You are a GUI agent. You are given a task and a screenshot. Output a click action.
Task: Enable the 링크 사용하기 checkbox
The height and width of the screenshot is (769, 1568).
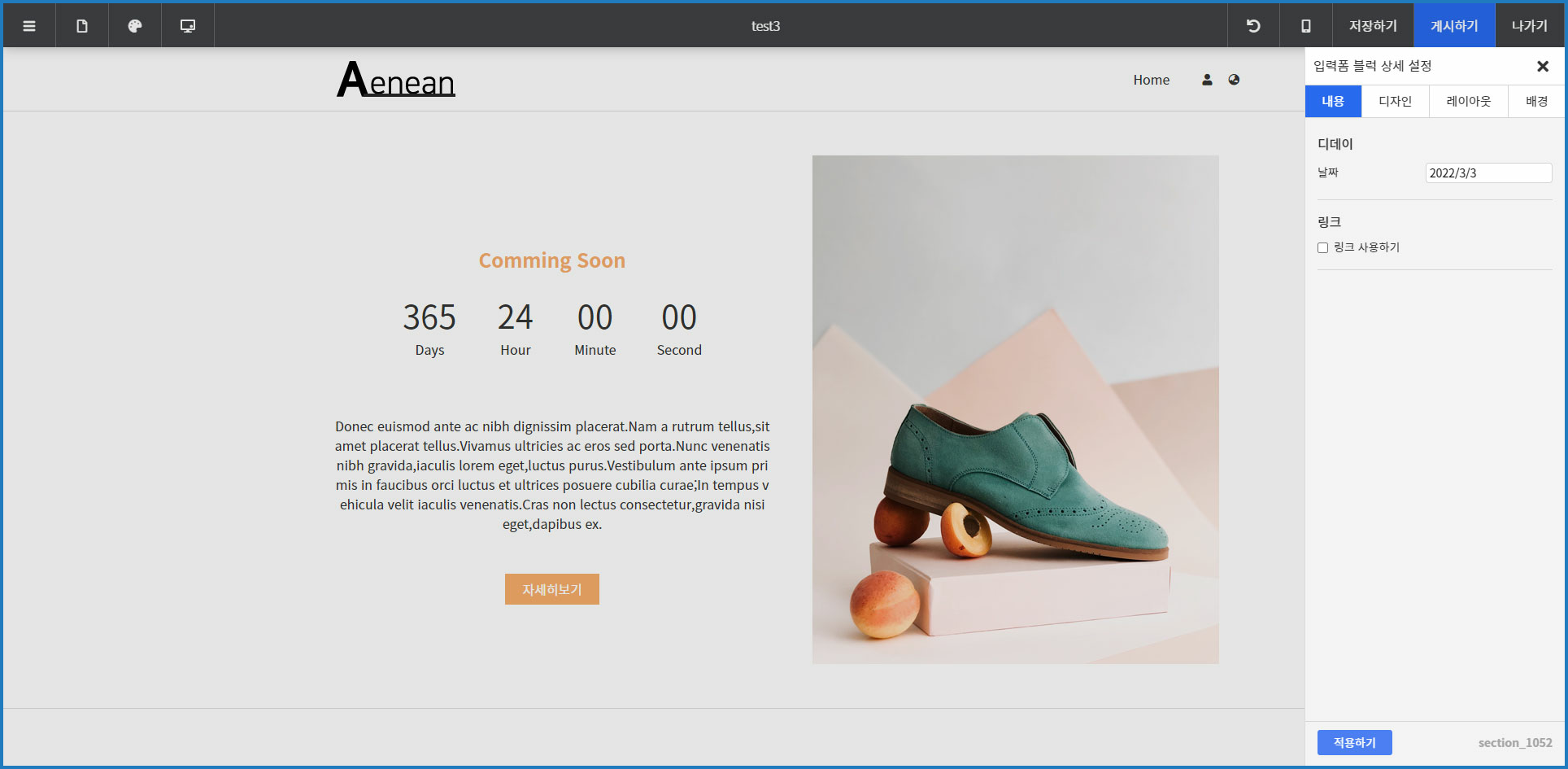[x=1322, y=248]
